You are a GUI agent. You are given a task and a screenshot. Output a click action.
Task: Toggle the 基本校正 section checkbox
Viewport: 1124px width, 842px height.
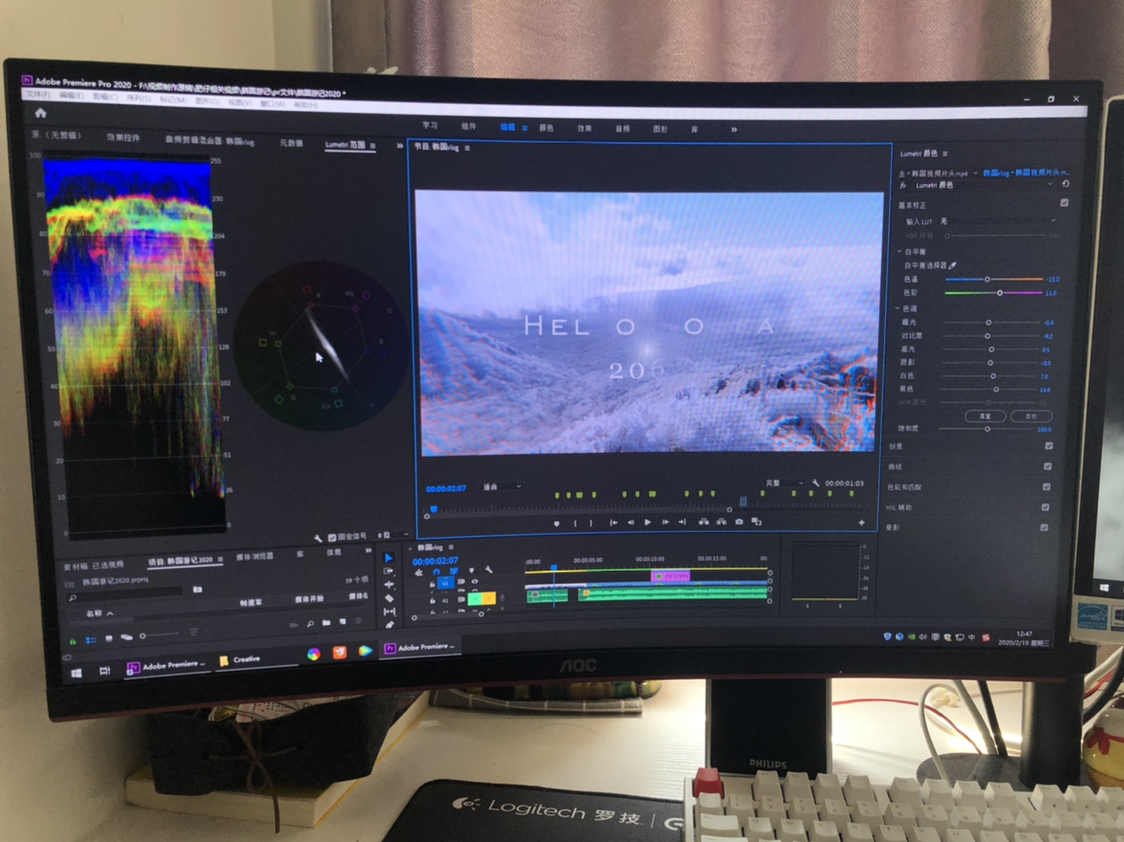click(1063, 203)
